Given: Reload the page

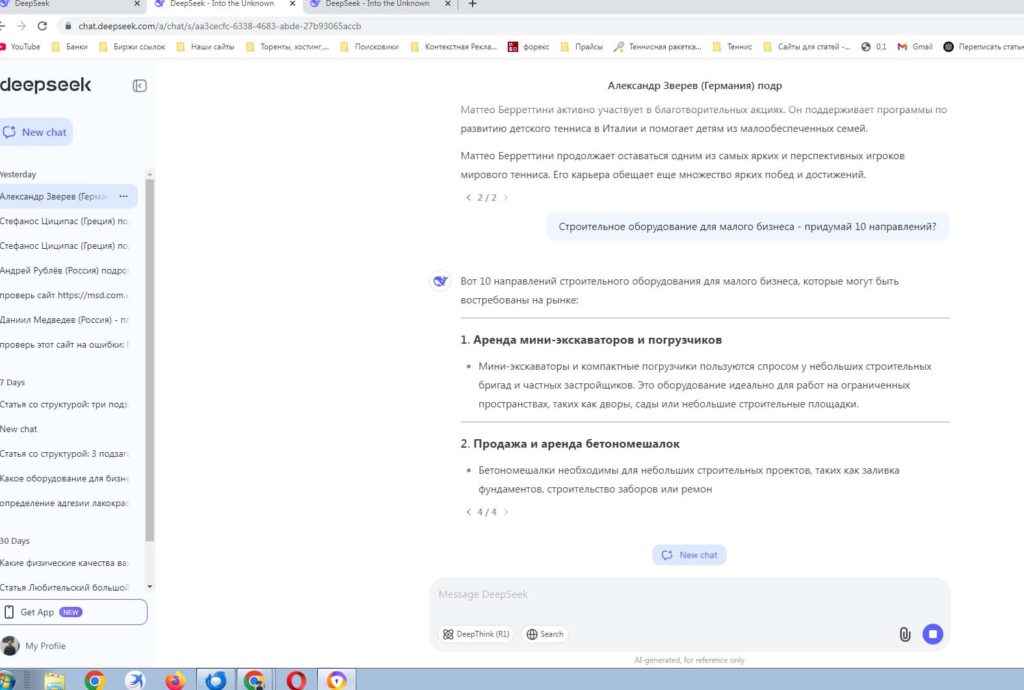Looking at the screenshot, I should [x=42, y=26].
